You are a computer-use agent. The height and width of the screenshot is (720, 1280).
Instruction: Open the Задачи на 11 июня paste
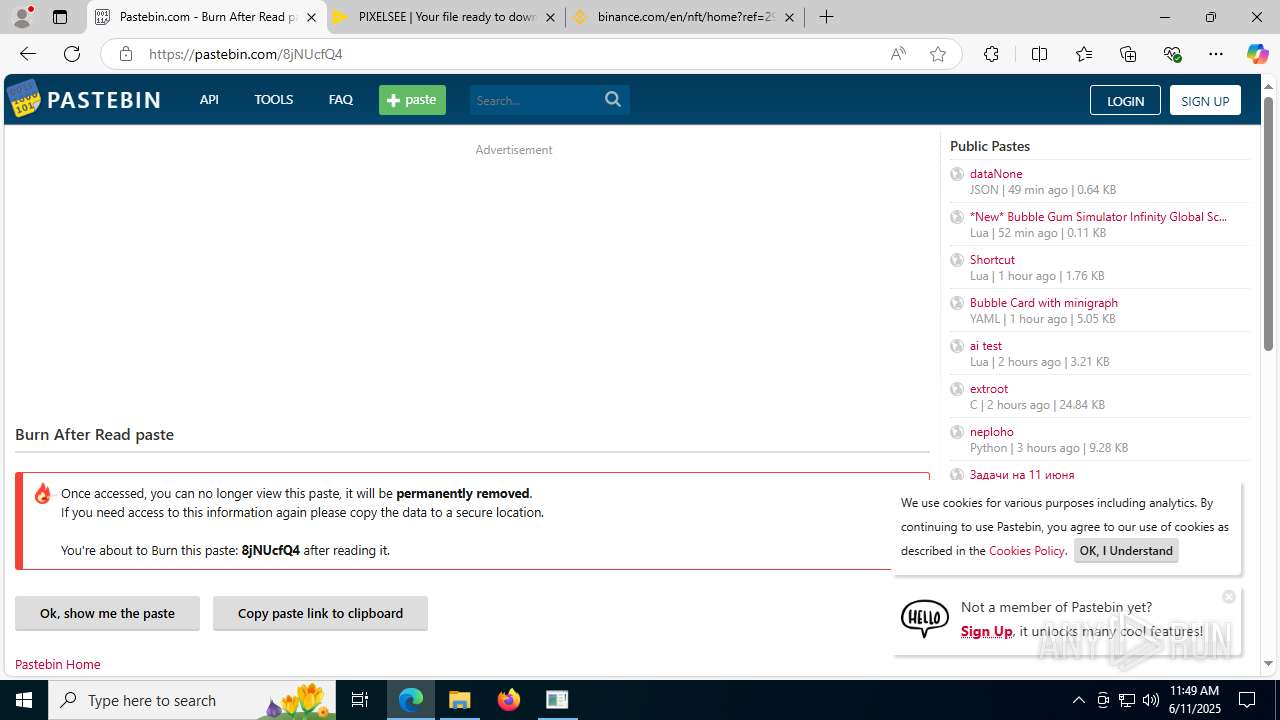coord(1022,474)
